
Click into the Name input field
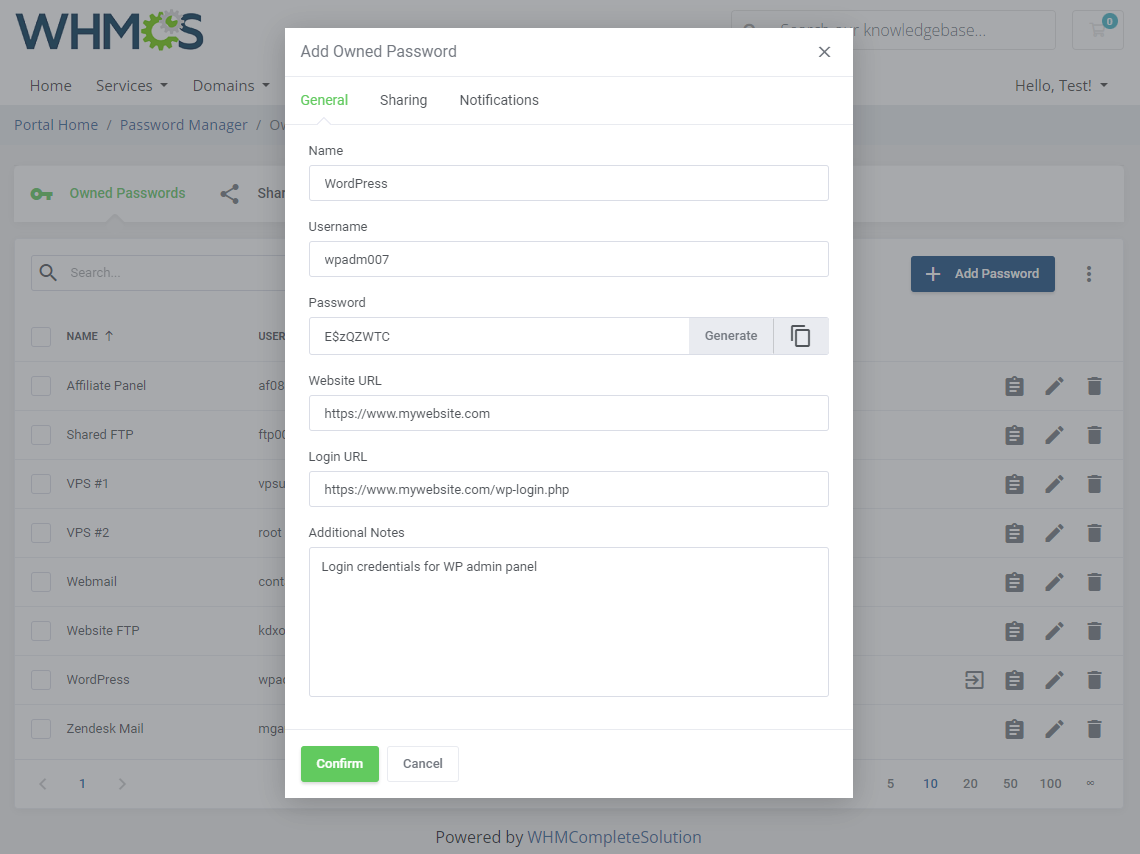point(569,183)
